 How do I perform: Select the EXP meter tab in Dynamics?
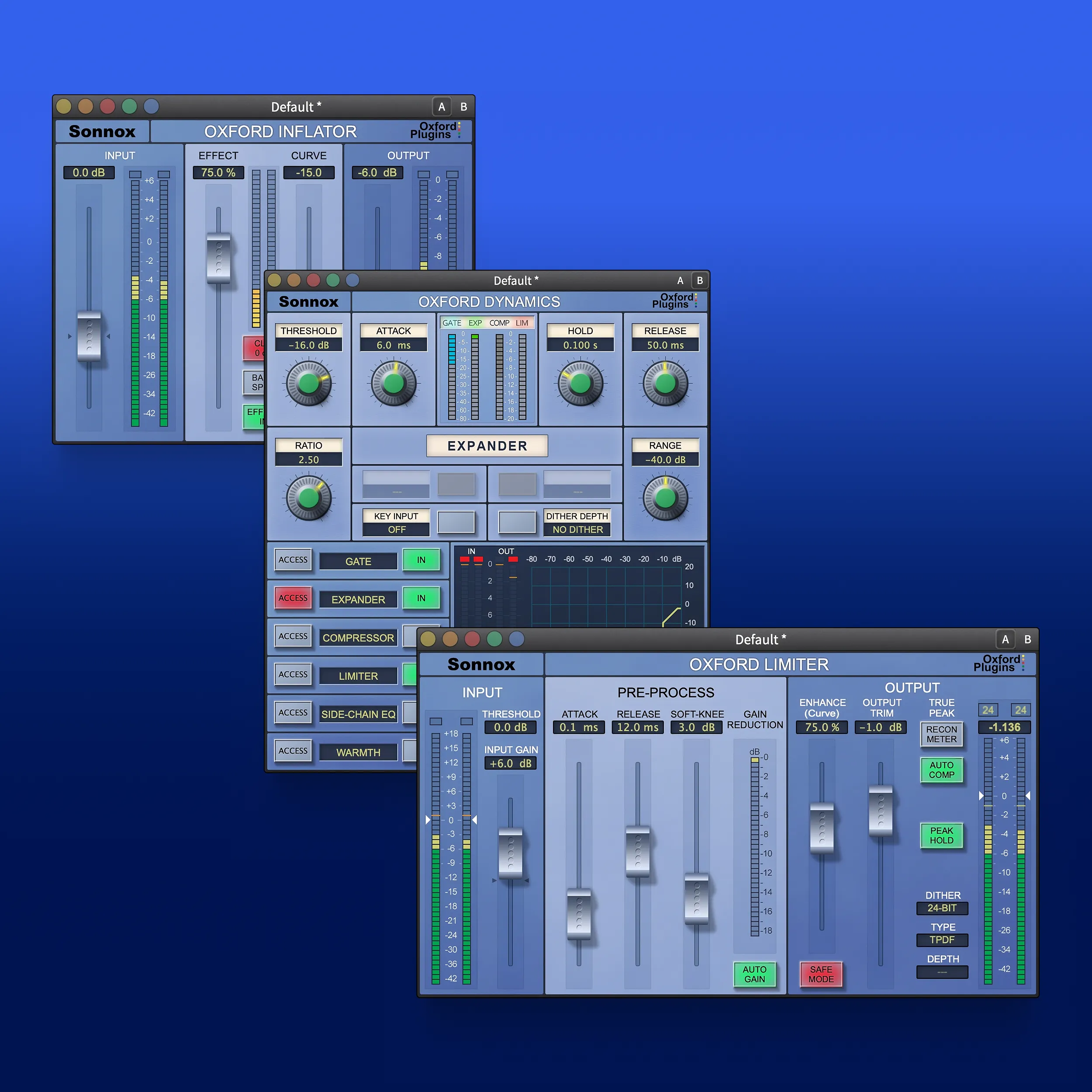click(x=475, y=323)
